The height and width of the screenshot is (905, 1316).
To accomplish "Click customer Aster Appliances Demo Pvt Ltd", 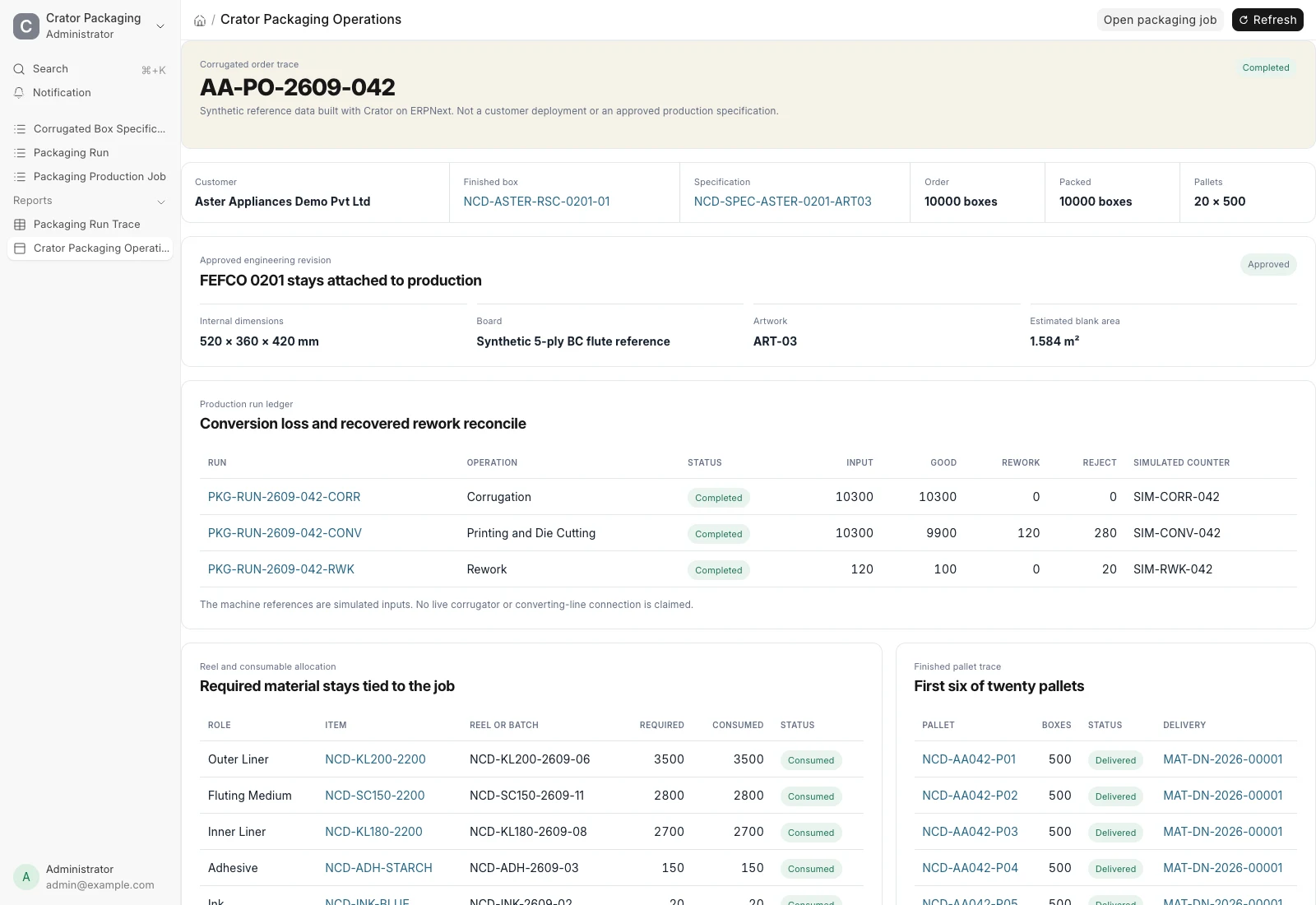I will (x=282, y=202).
